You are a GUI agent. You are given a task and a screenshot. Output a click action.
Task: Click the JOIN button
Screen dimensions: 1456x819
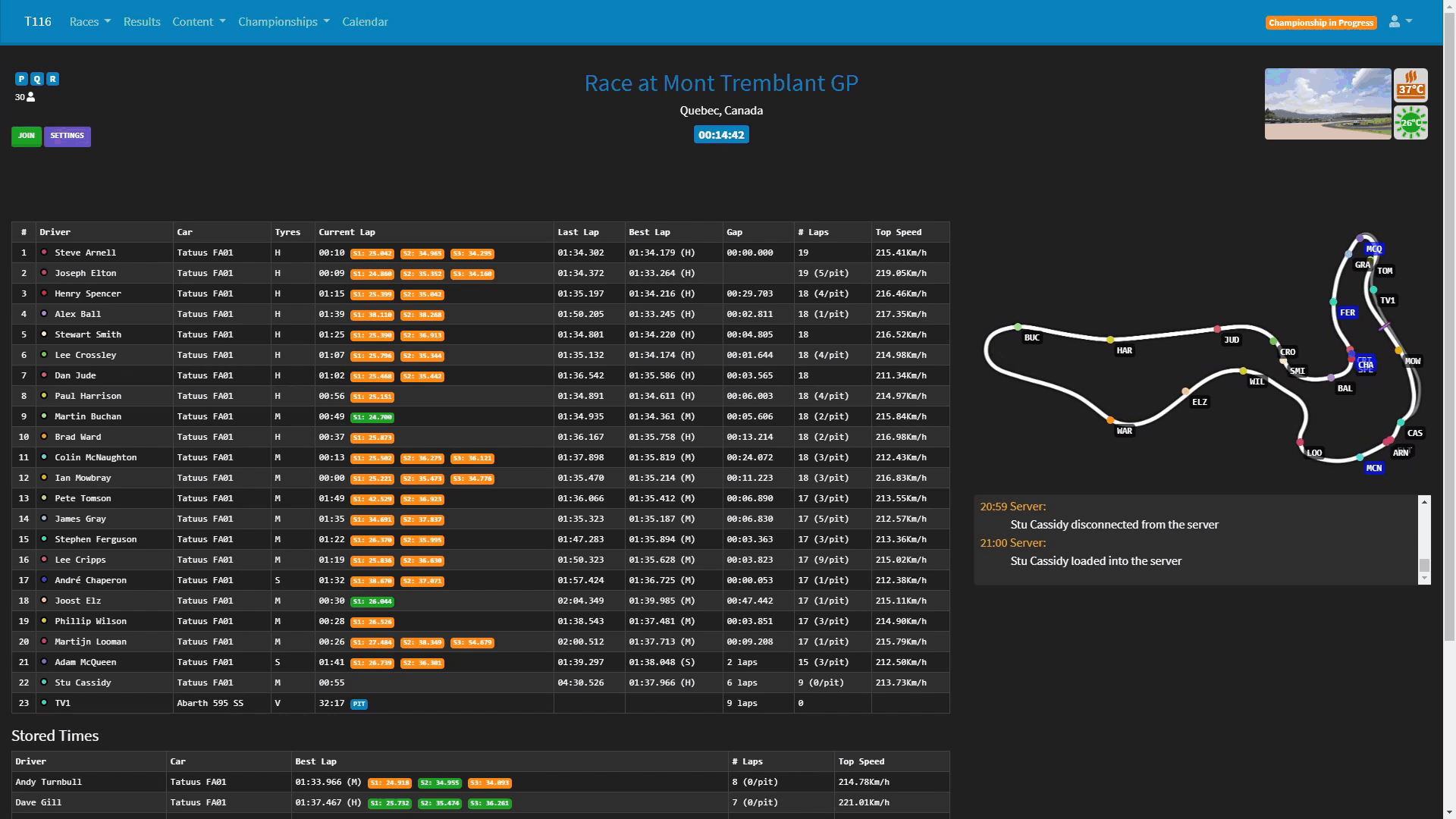25,135
